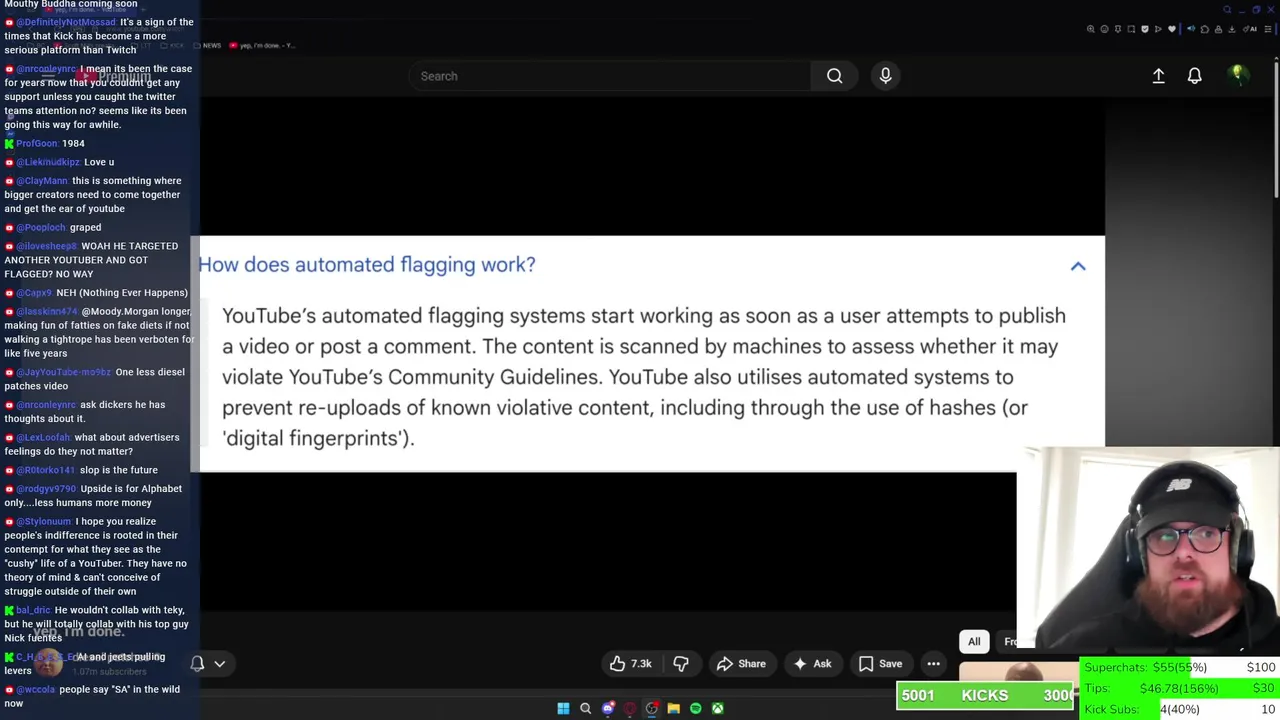Toggle the channel subscription notification bell
The image size is (1280, 720).
[197, 663]
